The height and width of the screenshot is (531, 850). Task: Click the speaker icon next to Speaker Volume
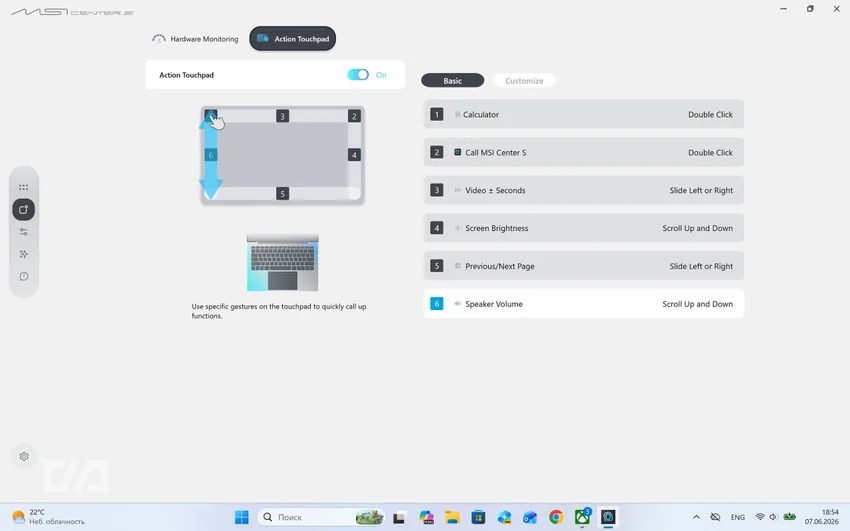coord(458,304)
